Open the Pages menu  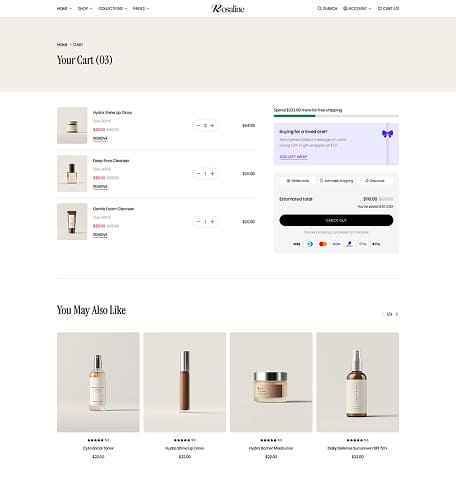click(x=141, y=8)
